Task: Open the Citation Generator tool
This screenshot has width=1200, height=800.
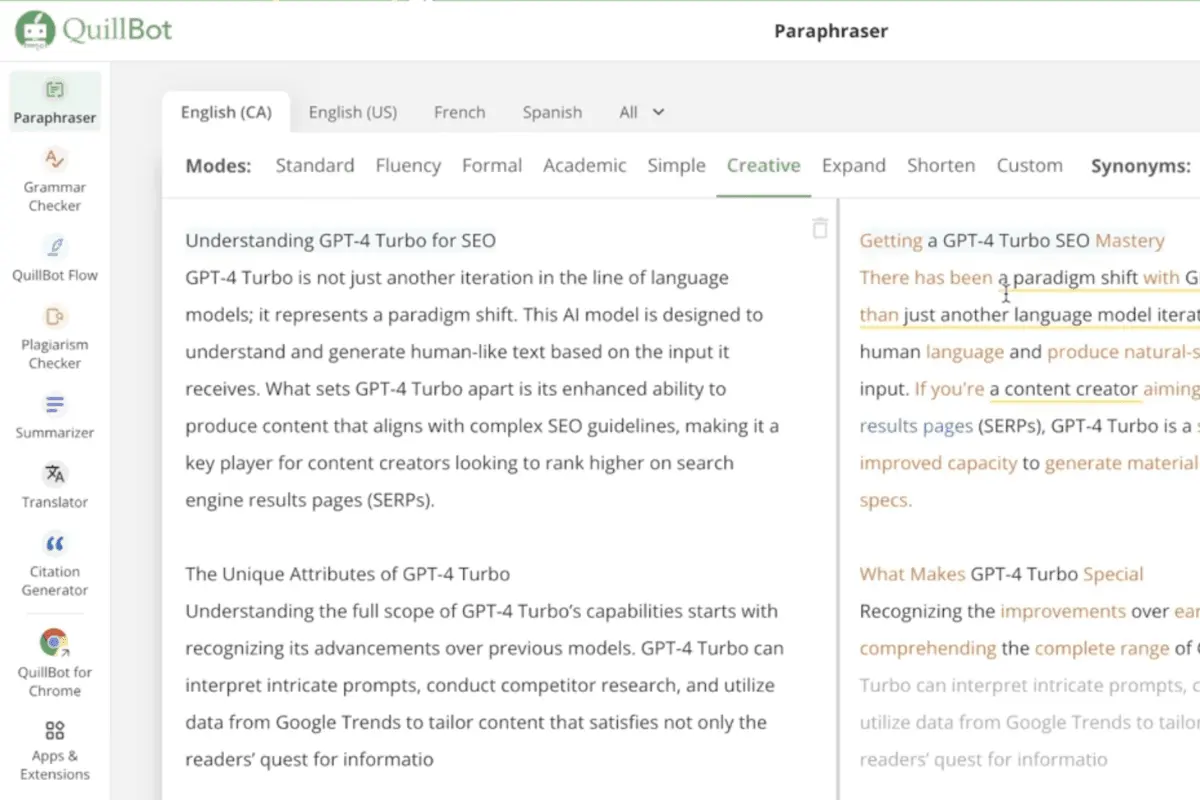Action: coord(55,564)
